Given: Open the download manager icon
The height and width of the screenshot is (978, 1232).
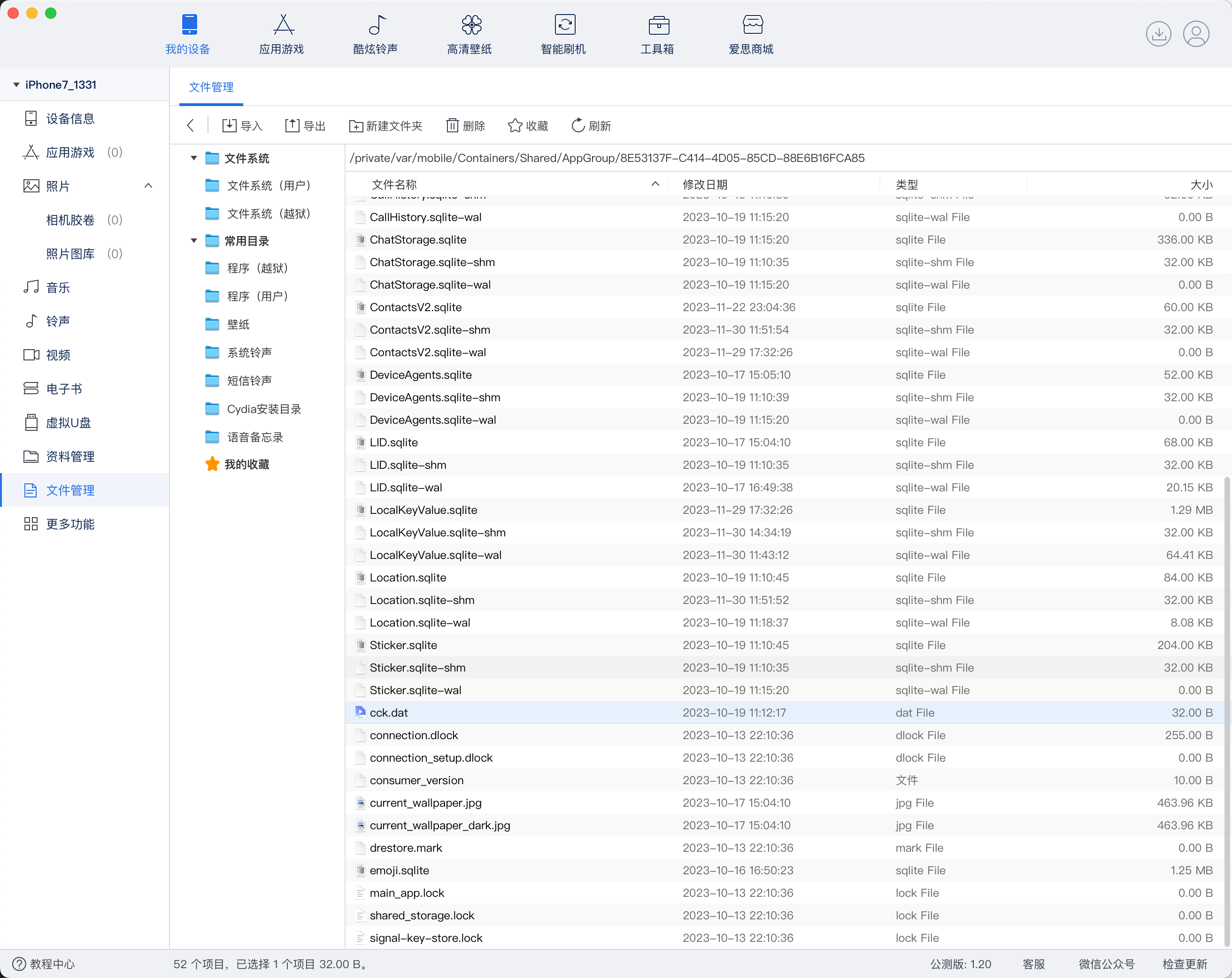Looking at the screenshot, I should point(1158,34).
